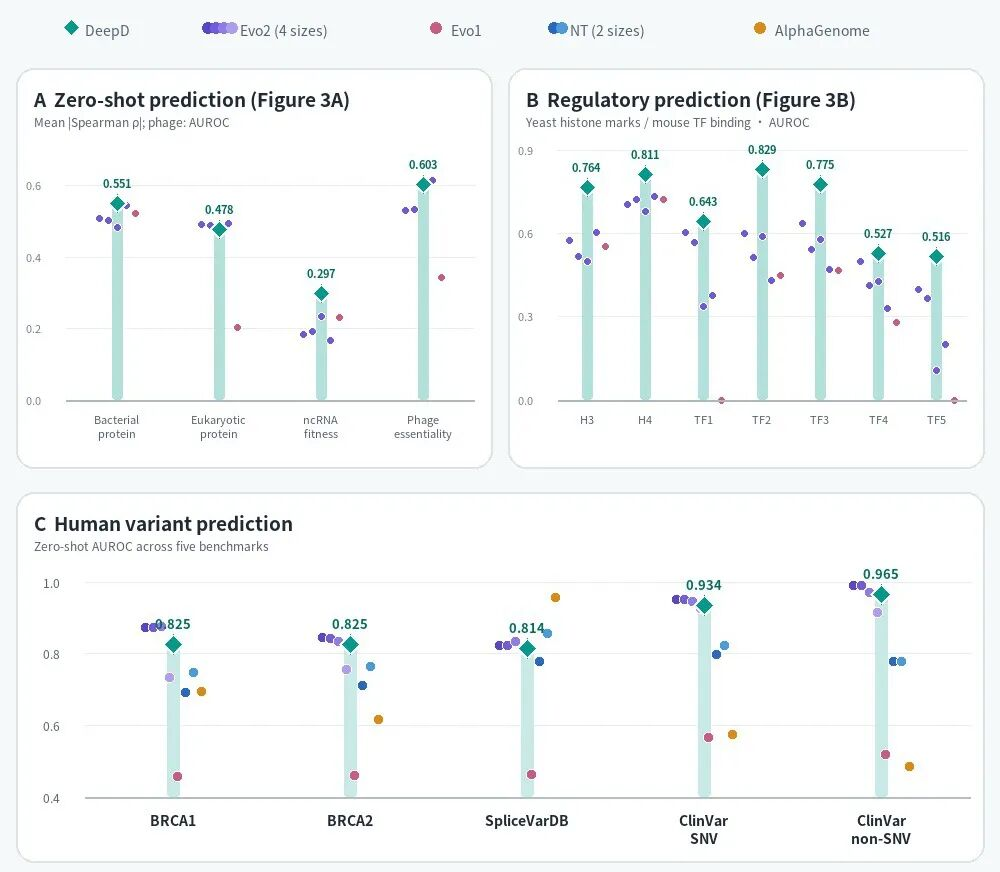Select the H4 DeepD diamond marker (0.811)
1000x872 pixels.
point(645,175)
